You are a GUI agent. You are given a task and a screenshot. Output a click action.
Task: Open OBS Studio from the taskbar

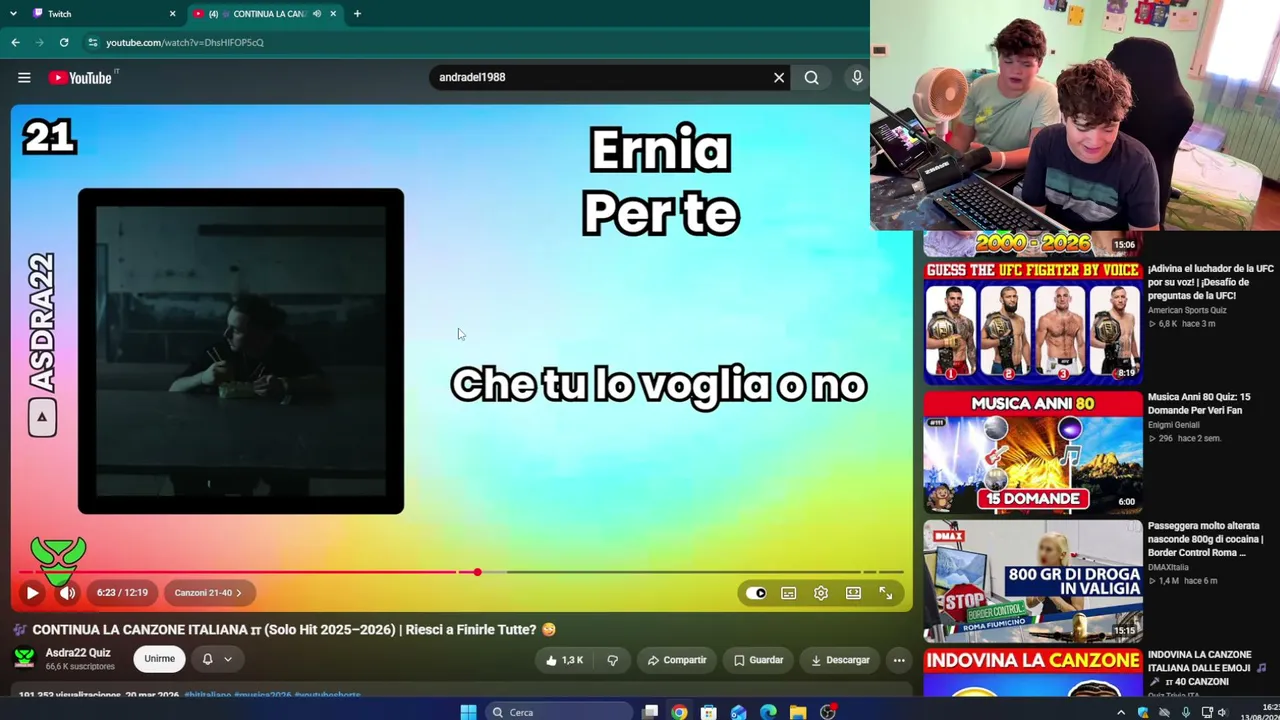(828, 712)
